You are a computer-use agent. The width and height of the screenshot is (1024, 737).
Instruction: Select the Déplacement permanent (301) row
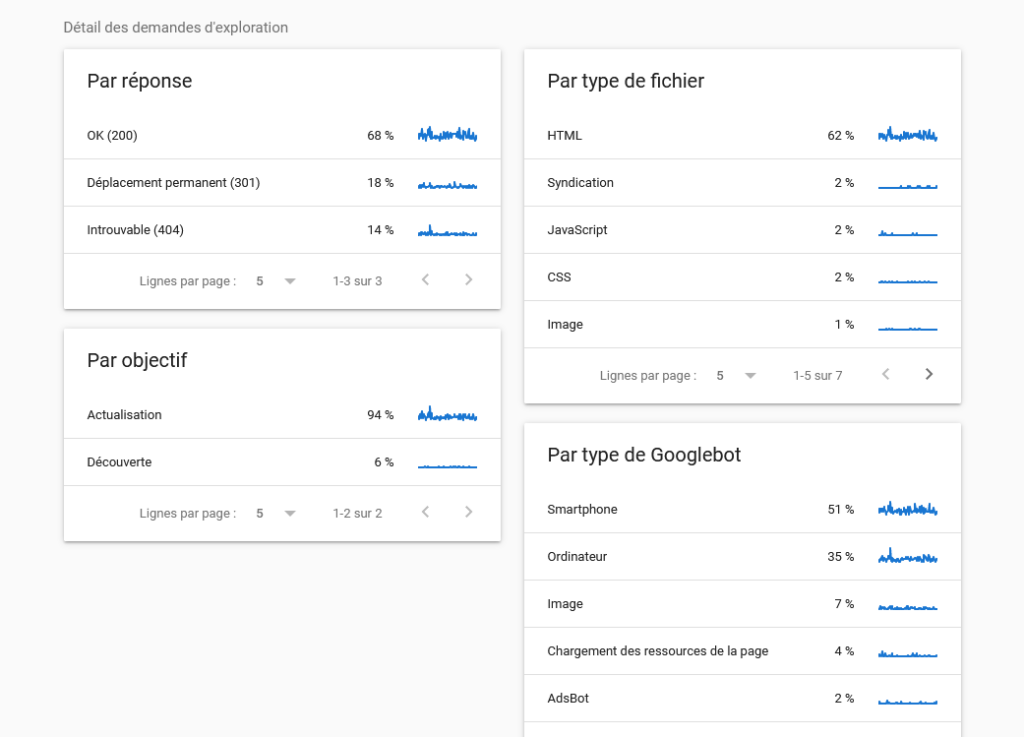click(x=282, y=183)
